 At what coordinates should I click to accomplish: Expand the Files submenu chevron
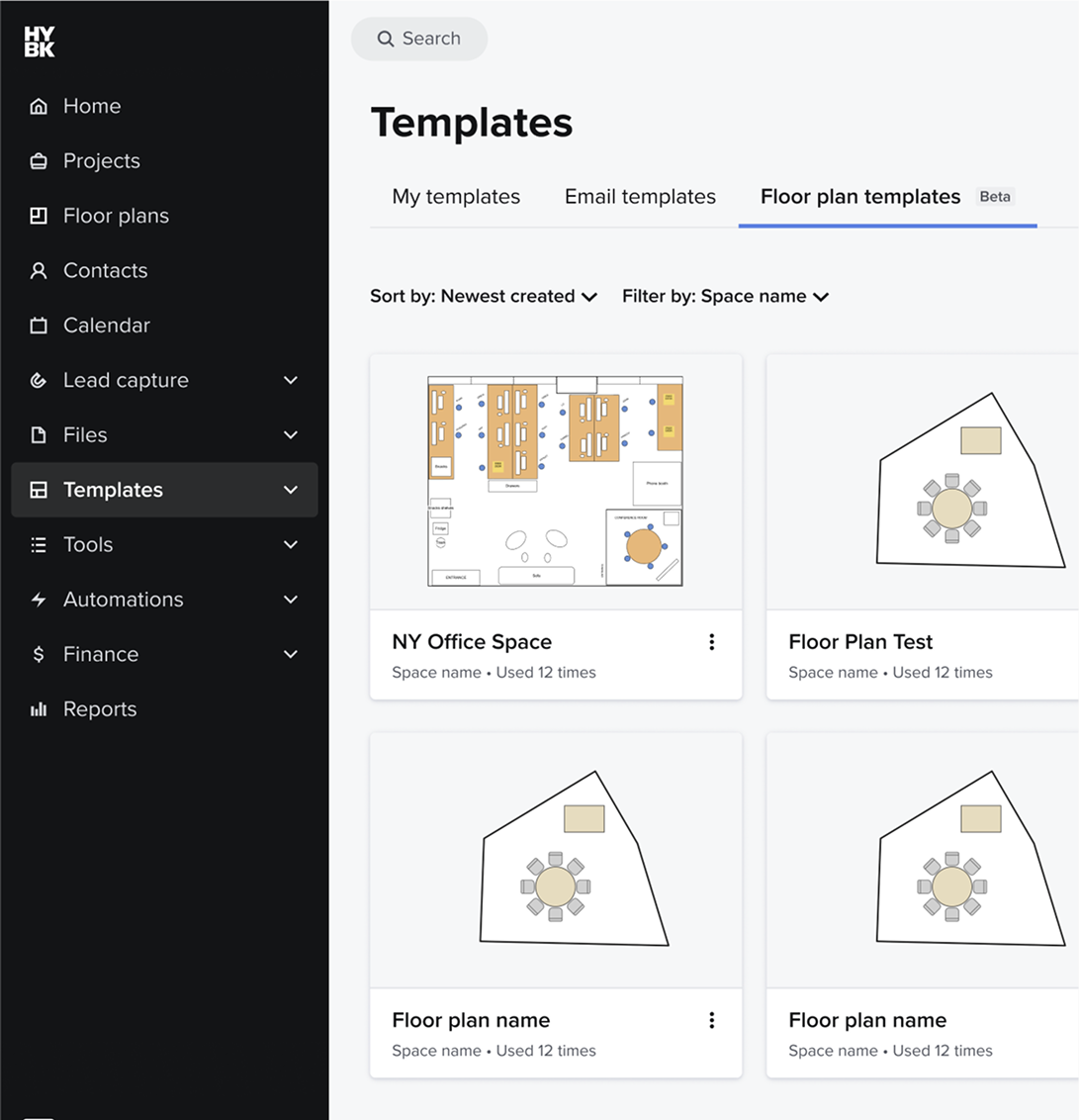[x=291, y=435]
